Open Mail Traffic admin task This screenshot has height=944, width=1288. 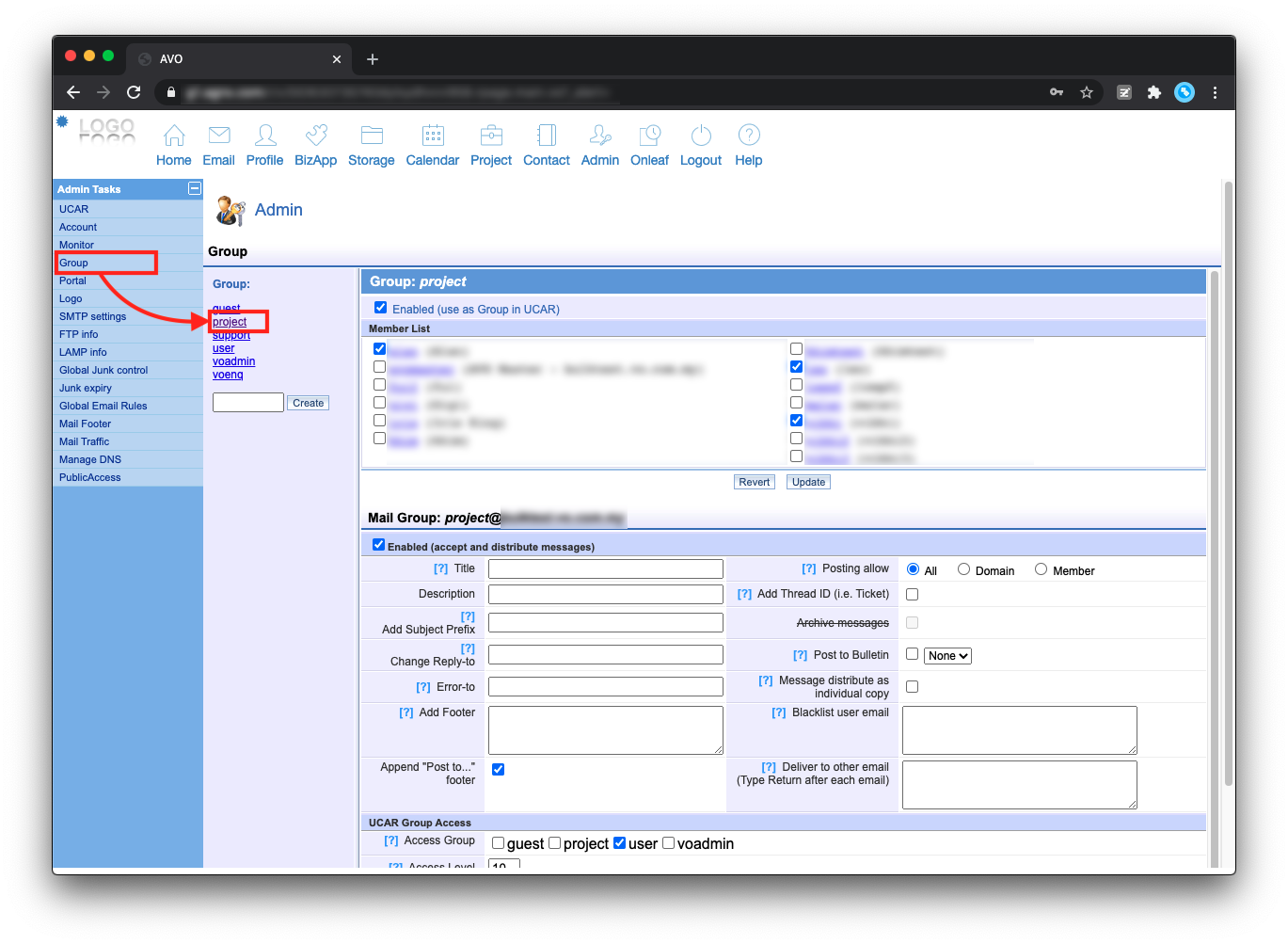coord(84,441)
